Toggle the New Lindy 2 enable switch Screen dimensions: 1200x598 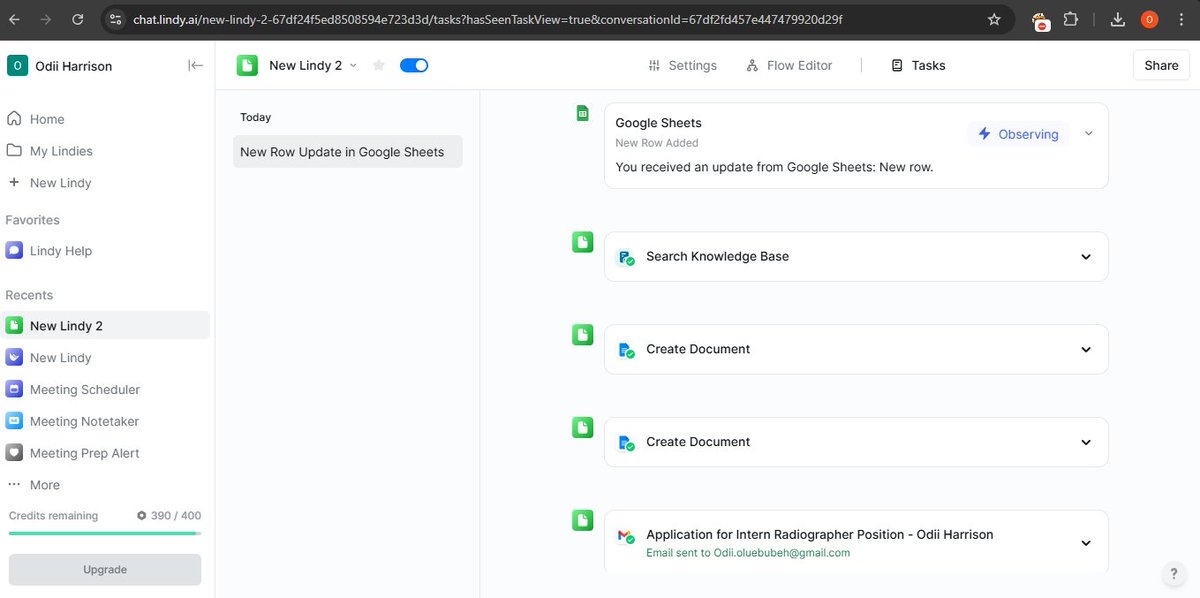tap(414, 65)
